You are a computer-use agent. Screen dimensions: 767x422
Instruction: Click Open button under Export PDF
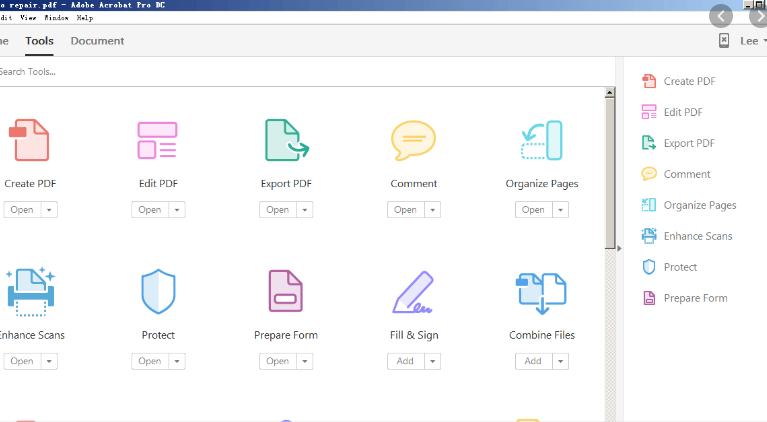coord(278,210)
